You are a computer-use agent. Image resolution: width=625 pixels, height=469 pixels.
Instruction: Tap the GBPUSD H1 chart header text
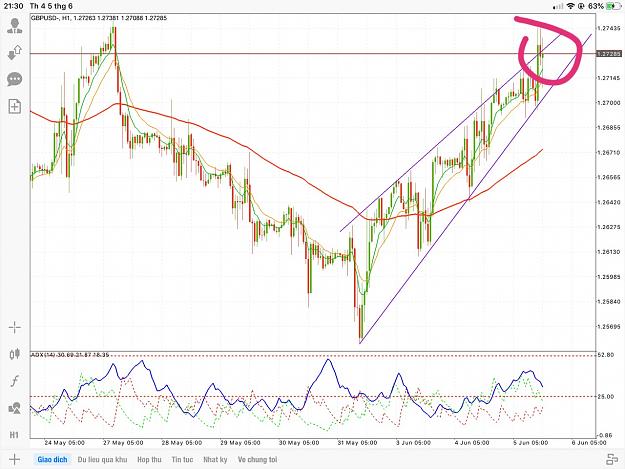pyautogui.click(x=99, y=18)
